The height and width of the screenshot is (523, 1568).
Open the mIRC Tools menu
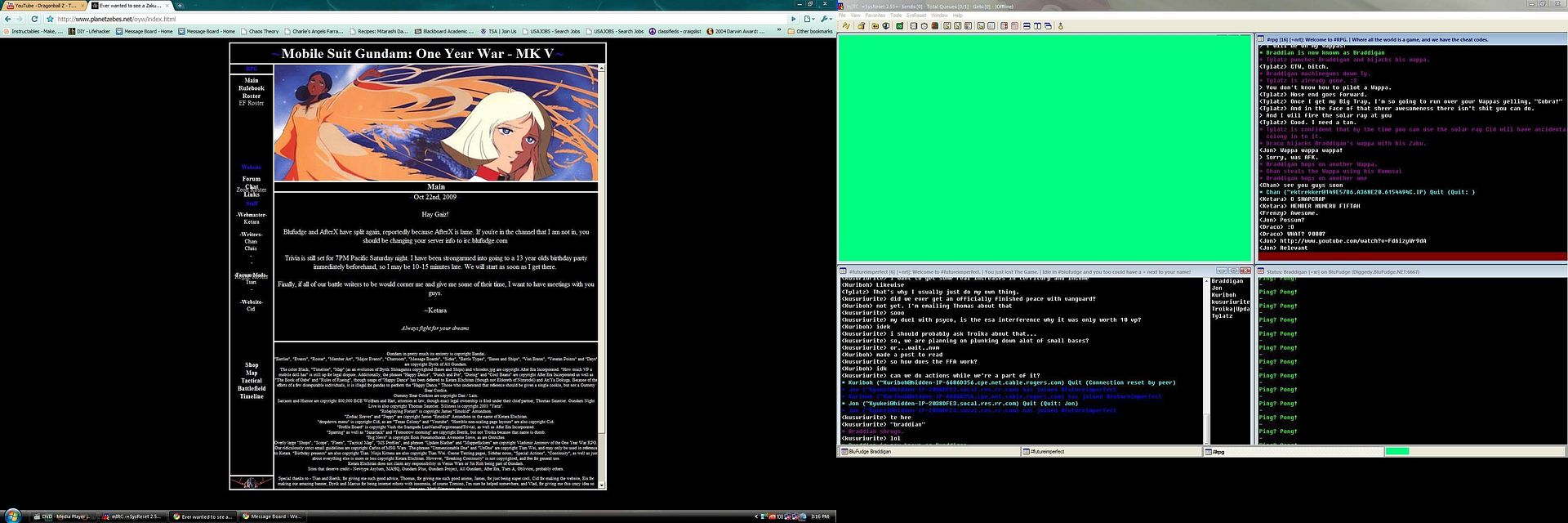click(896, 16)
